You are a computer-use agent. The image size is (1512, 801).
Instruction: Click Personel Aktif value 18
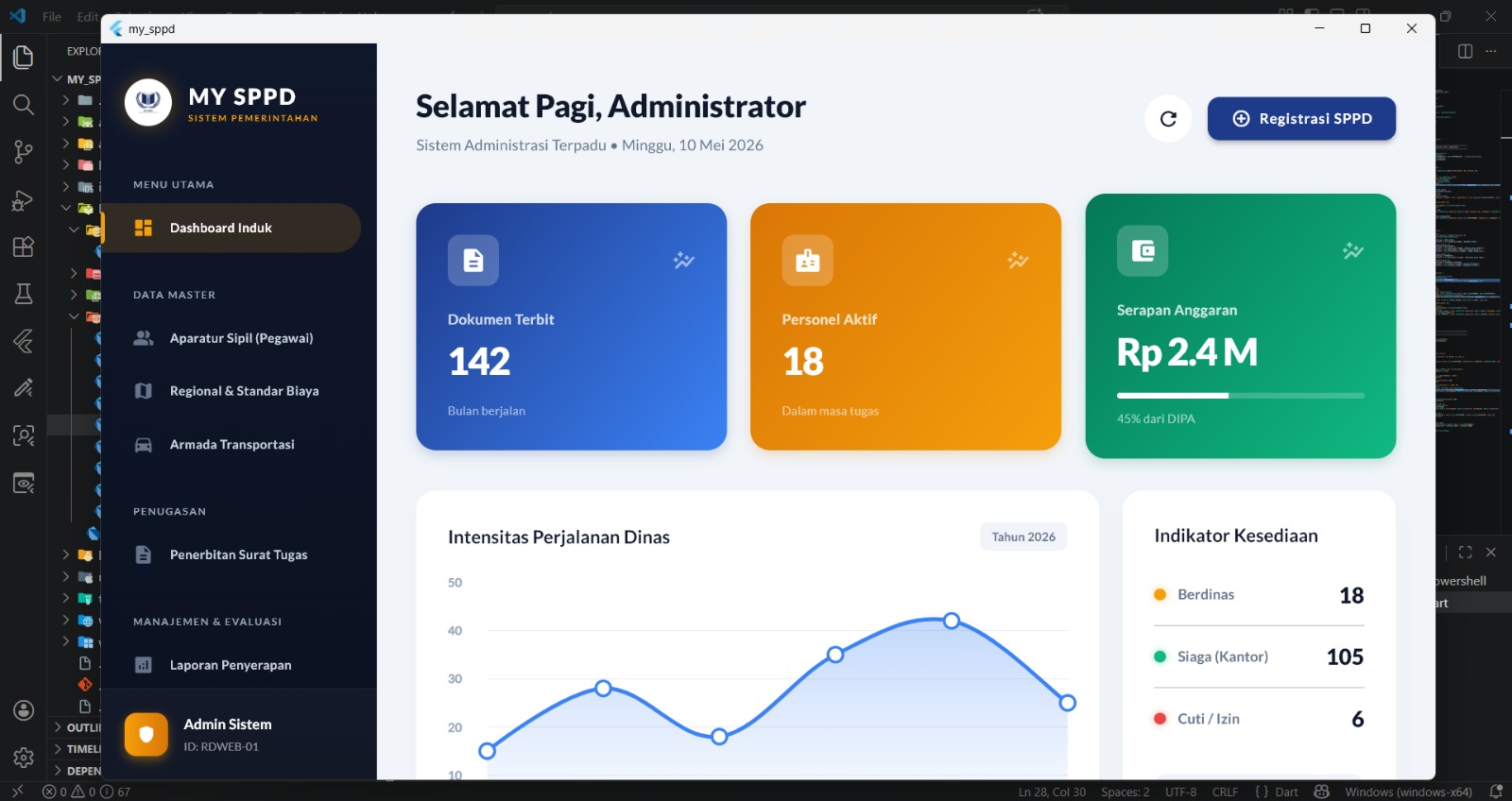click(x=803, y=362)
